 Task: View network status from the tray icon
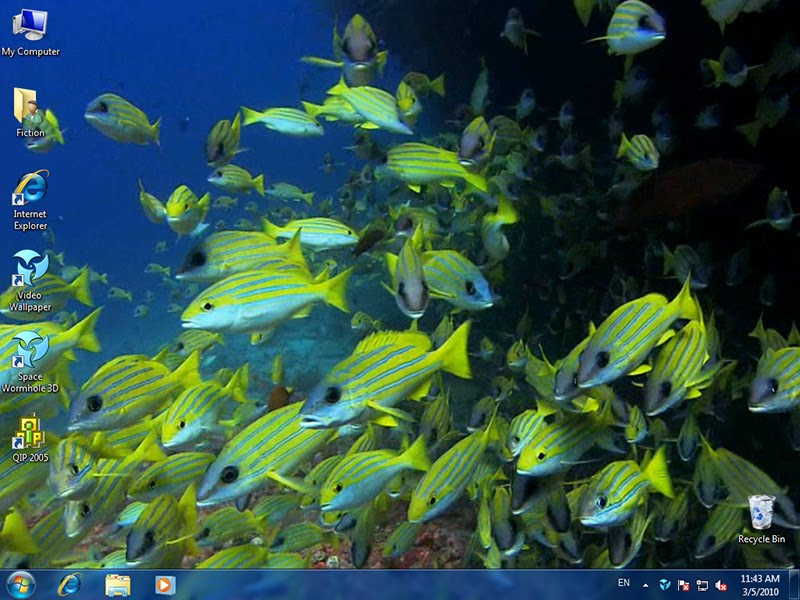coord(704,584)
